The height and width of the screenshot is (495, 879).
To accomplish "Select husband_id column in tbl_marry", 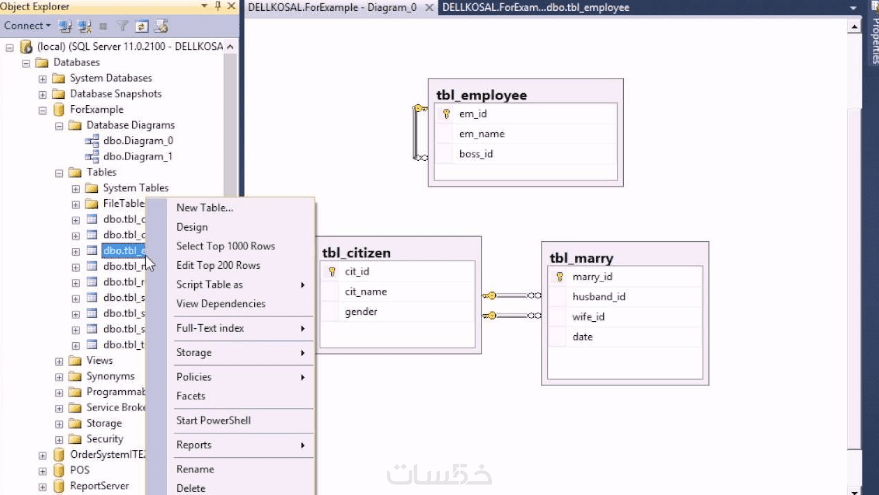I will (x=599, y=297).
